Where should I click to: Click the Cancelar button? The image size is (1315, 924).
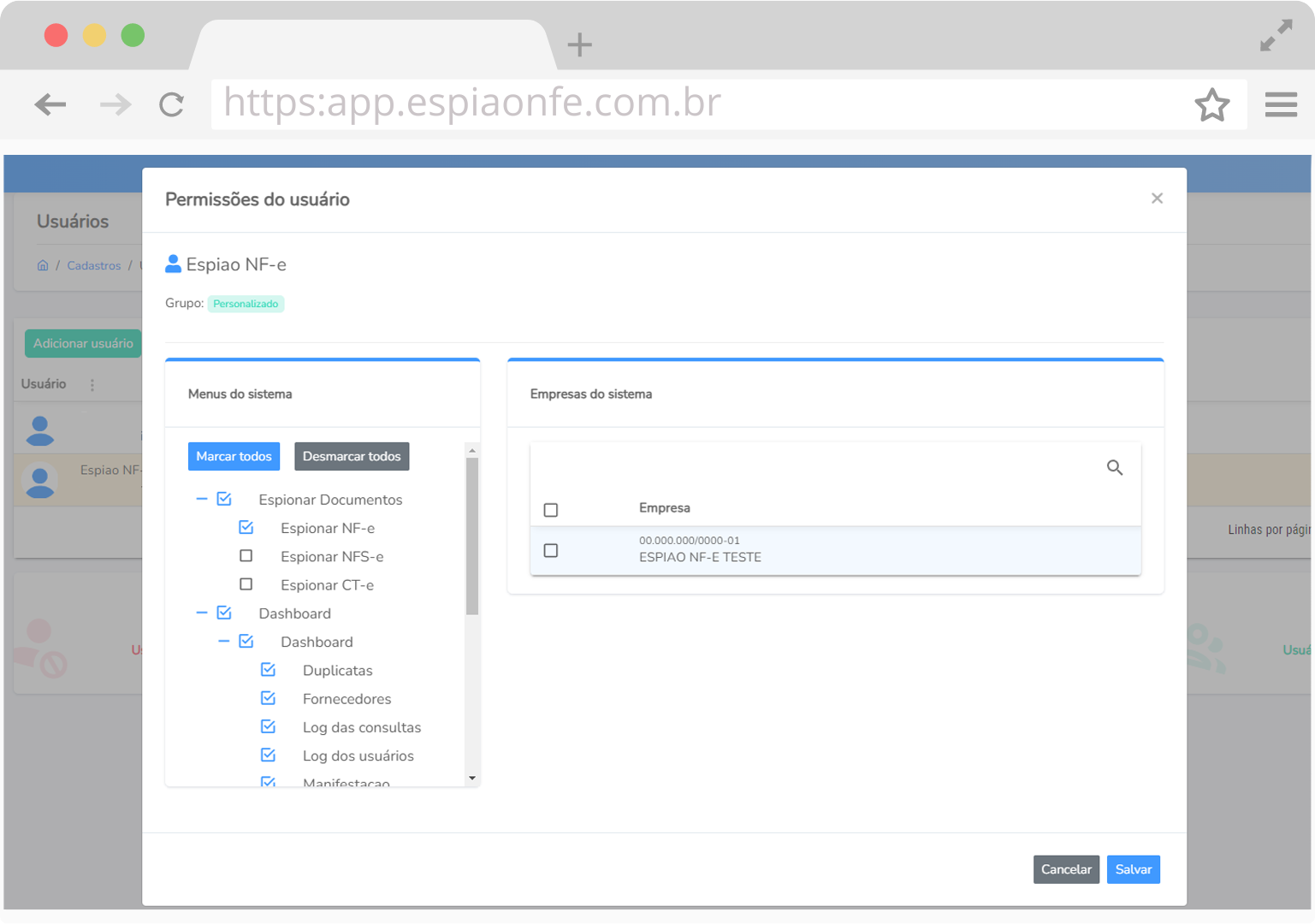tap(1066, 869)
